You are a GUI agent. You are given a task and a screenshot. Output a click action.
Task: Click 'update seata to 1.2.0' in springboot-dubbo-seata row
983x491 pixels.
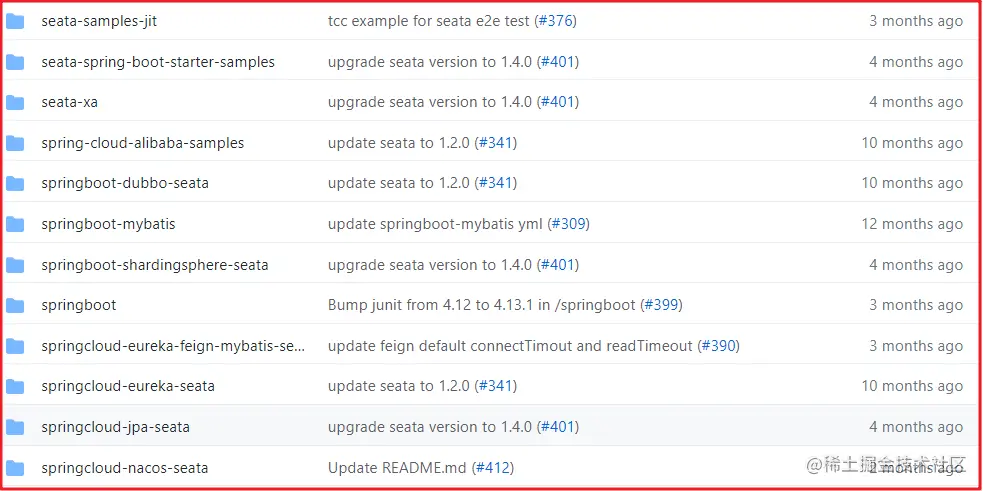pos(399,183)
